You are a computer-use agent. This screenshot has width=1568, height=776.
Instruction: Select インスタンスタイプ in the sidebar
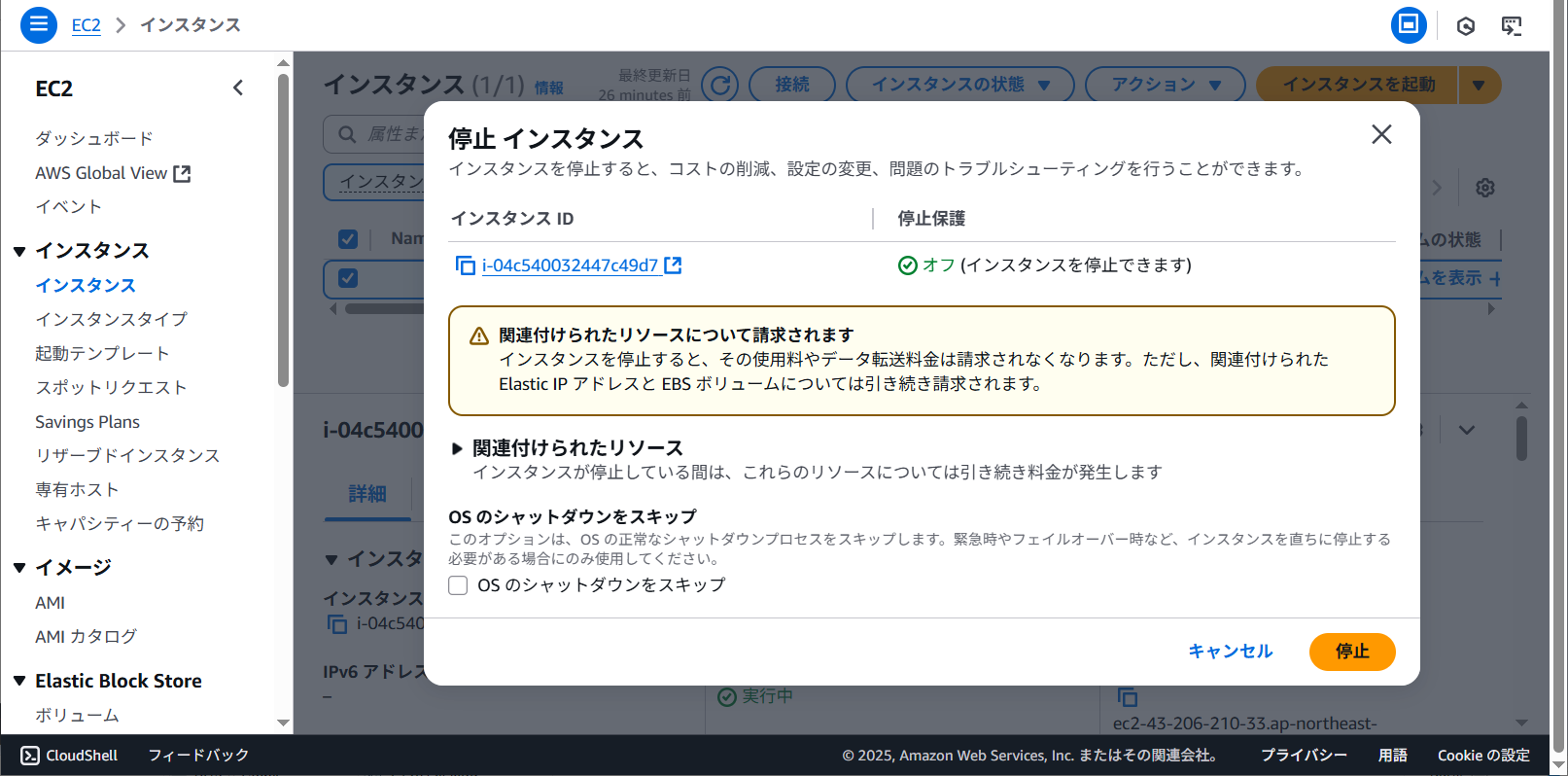pyautogui.click(x=111, y=319)
